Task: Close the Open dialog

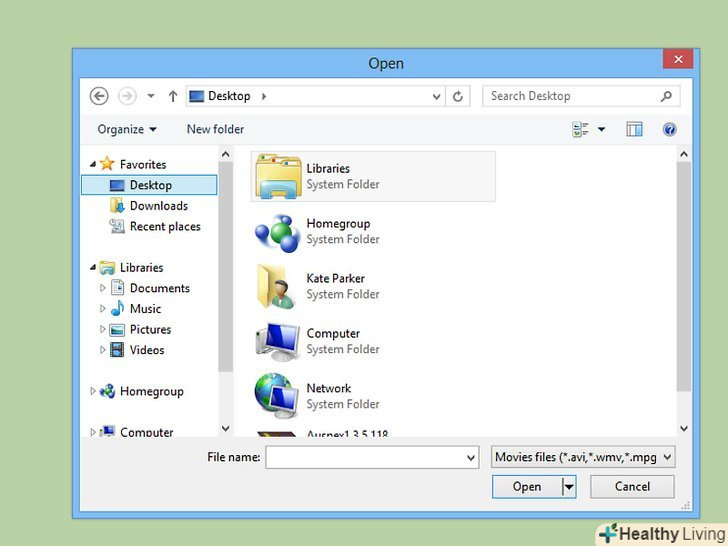Action: 678,59
